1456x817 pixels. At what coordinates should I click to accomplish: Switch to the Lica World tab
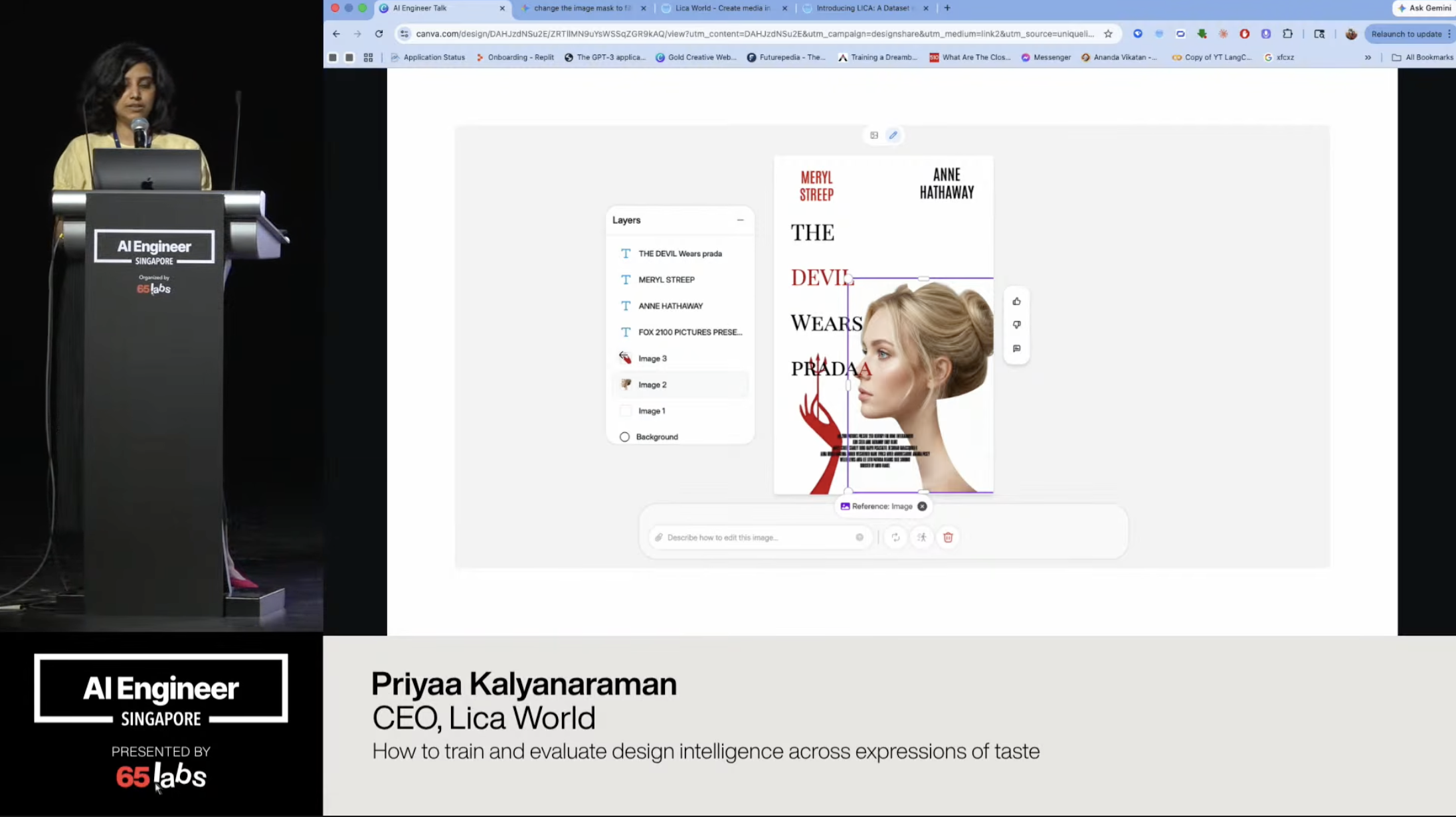click(x=723, y=9)
